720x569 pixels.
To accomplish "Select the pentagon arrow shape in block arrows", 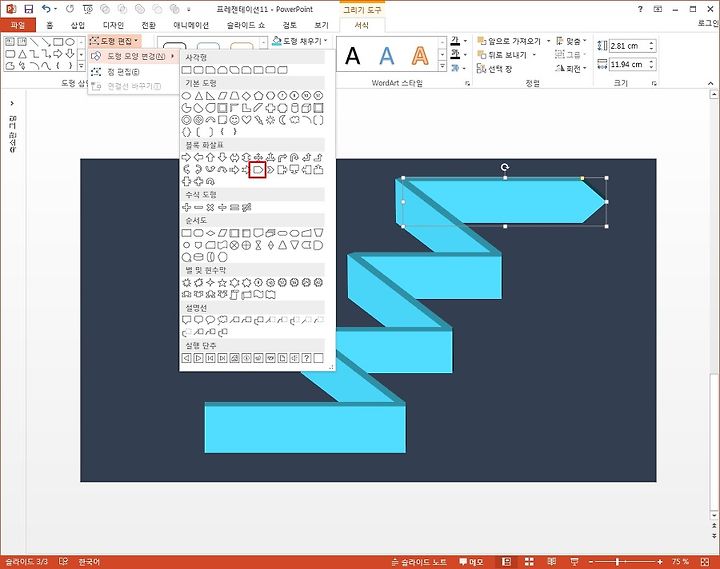I will click(258, 170).
